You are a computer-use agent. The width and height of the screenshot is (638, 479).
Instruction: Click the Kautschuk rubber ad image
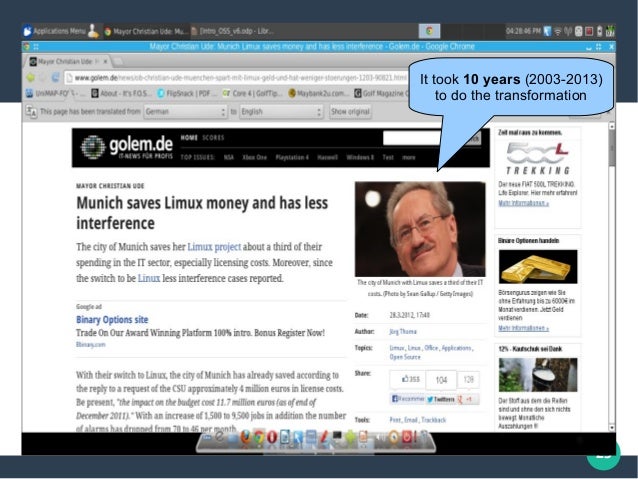point(538,375)
